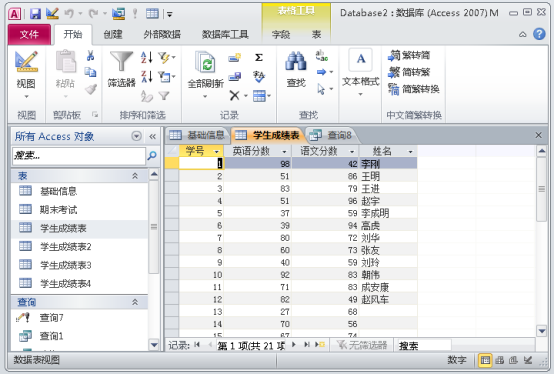Click the Save icon in quick access toolbar

click(x=35, y=14)
